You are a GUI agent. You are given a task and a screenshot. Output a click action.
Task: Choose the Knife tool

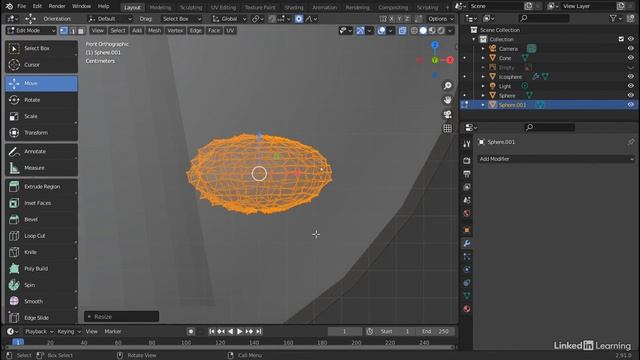[x=41, y=252]
